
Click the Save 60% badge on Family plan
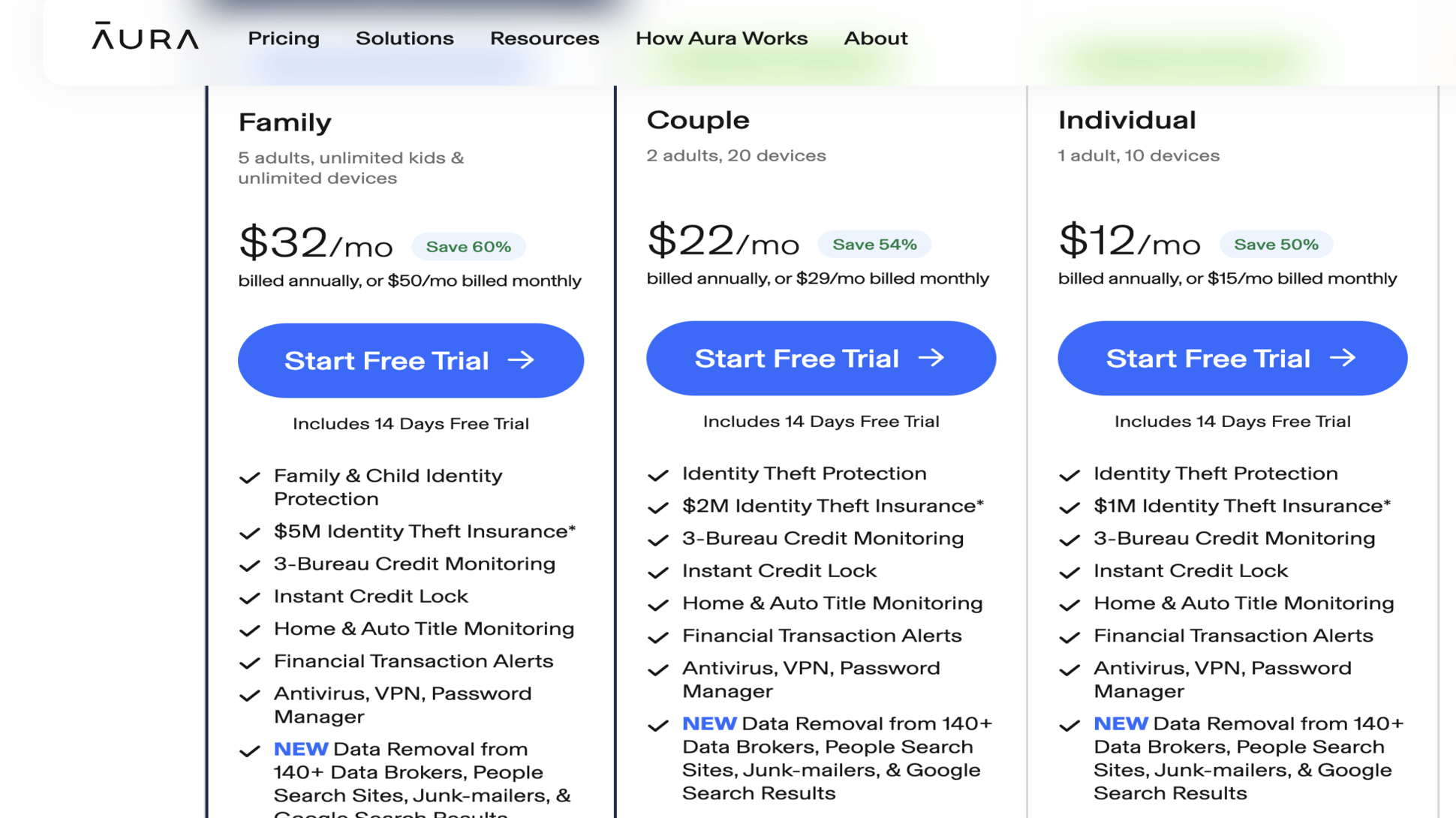click(x=468, y=246)
